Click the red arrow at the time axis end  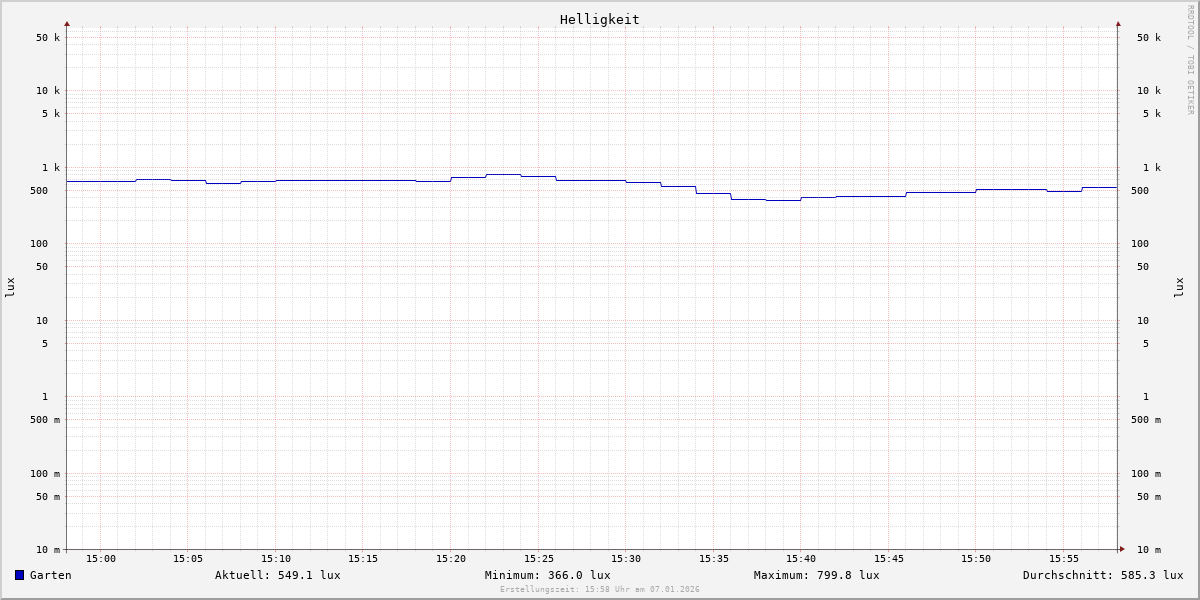click(x=1122, y=549)
